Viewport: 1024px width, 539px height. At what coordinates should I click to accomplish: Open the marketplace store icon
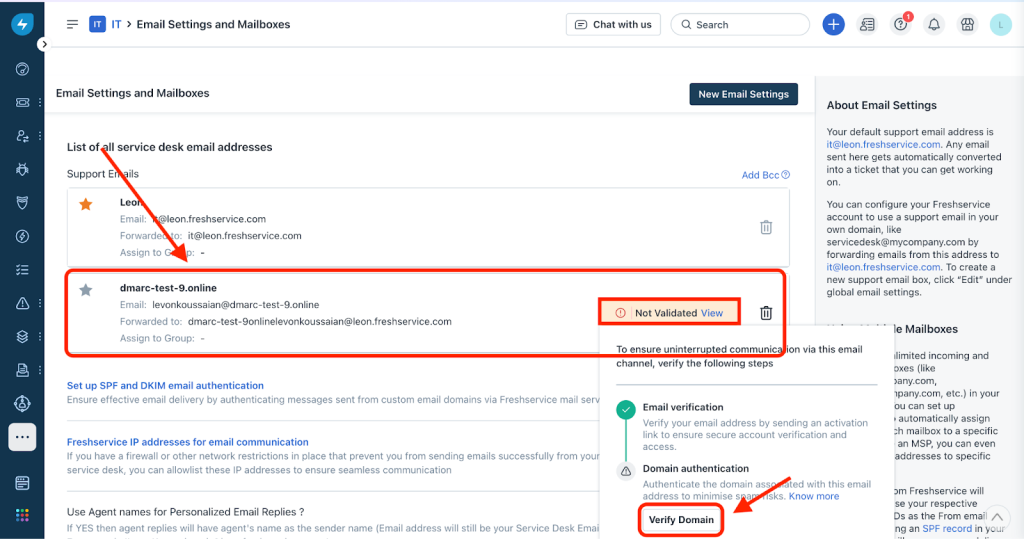pyautogui.click(x=966, y=24)
